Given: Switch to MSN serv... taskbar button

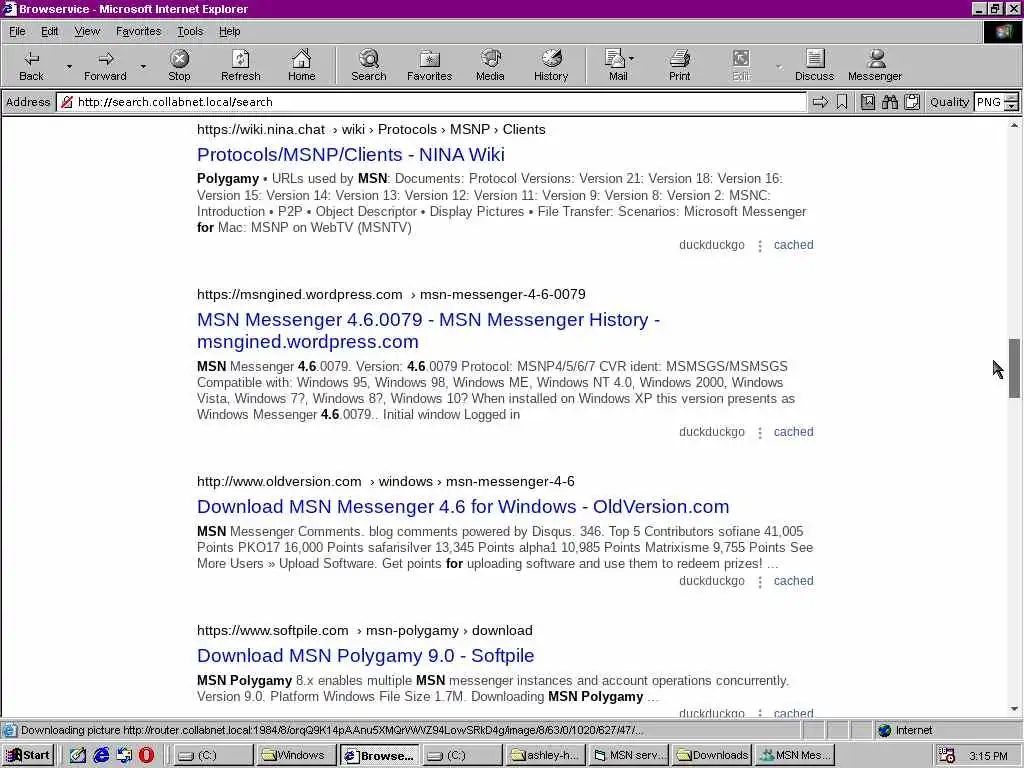Looking at the screenshot, I should [629, 755].
